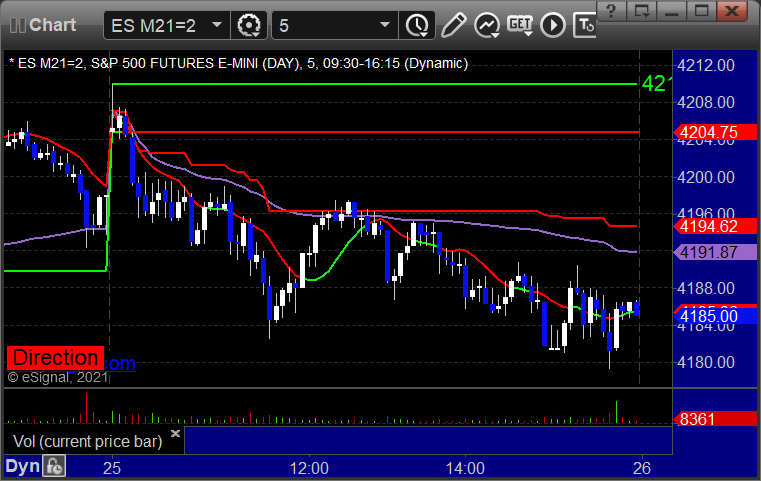Click the 12:00 time axis label
761x481 pixels.
[309, 468]
